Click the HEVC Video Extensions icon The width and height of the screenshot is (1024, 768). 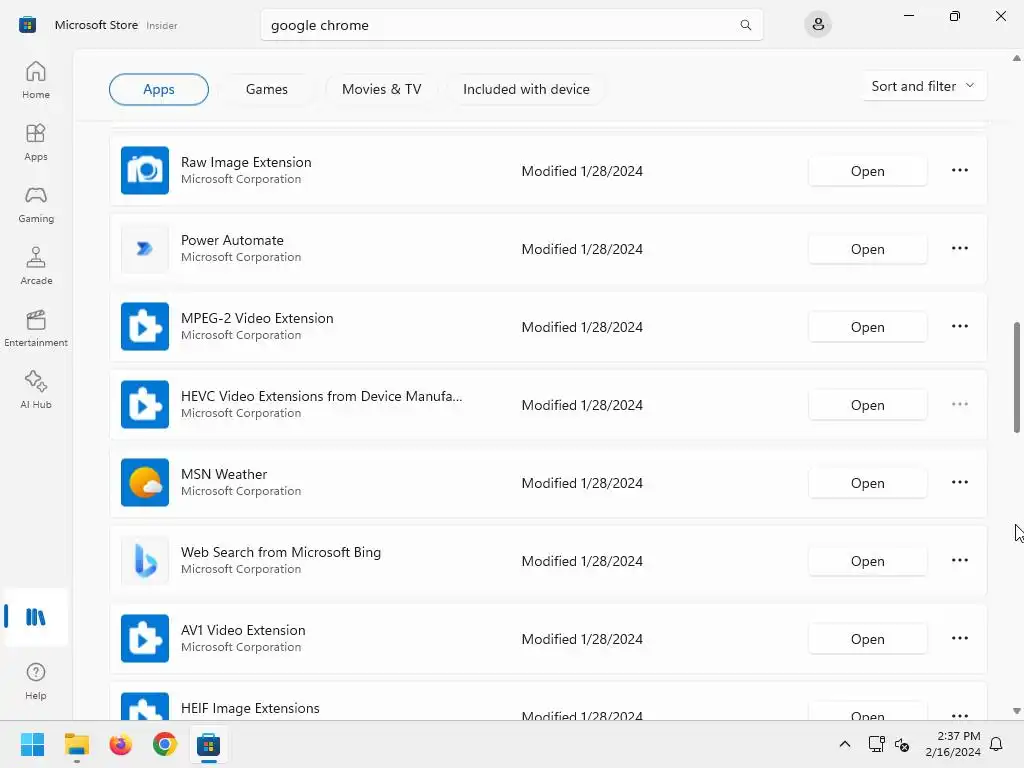click(145, 405)
